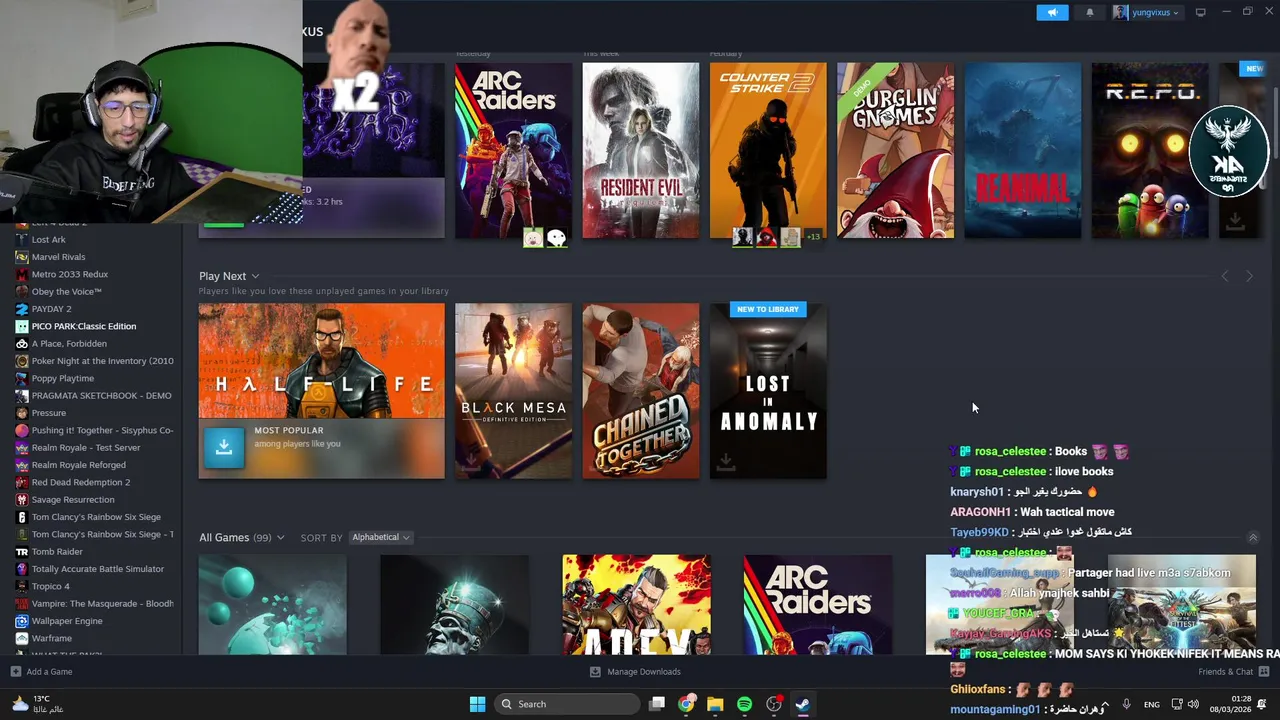The image size is (1280, 720).
Task: Open Reanimal game tile
Action: (1023, 151)
